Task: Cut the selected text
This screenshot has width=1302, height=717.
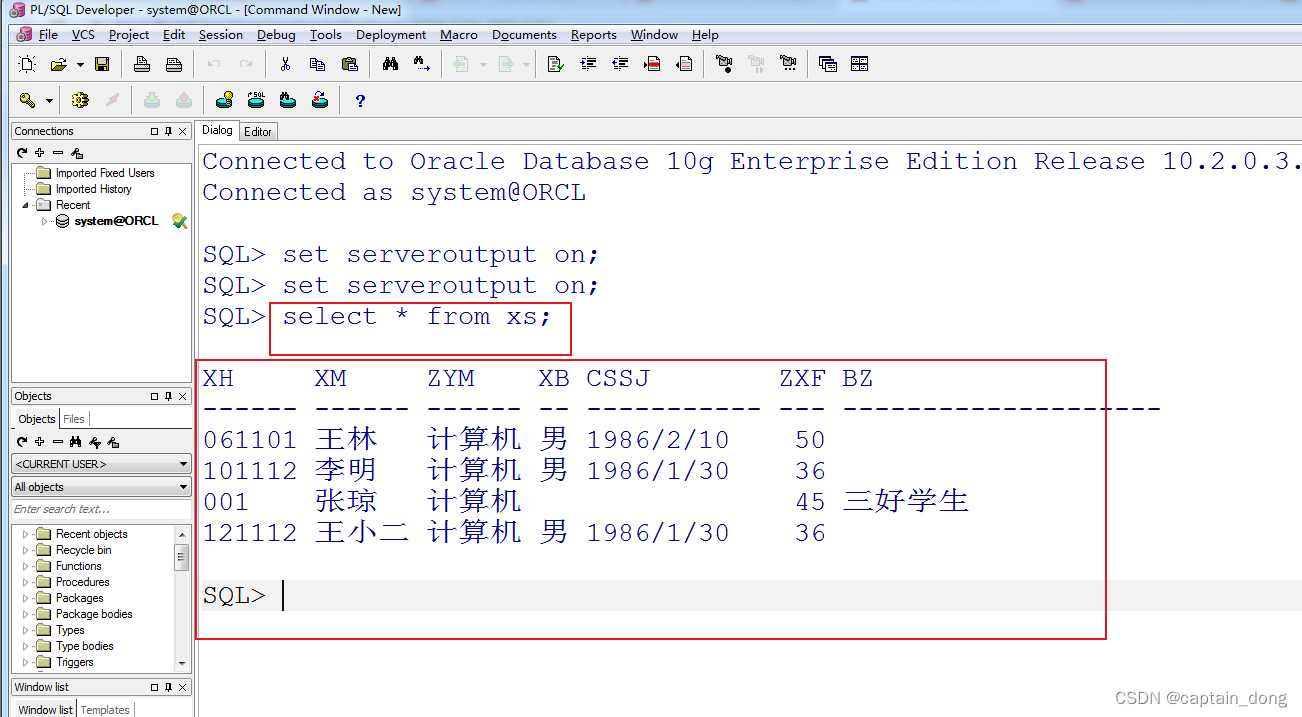Action: coord(285,64)
